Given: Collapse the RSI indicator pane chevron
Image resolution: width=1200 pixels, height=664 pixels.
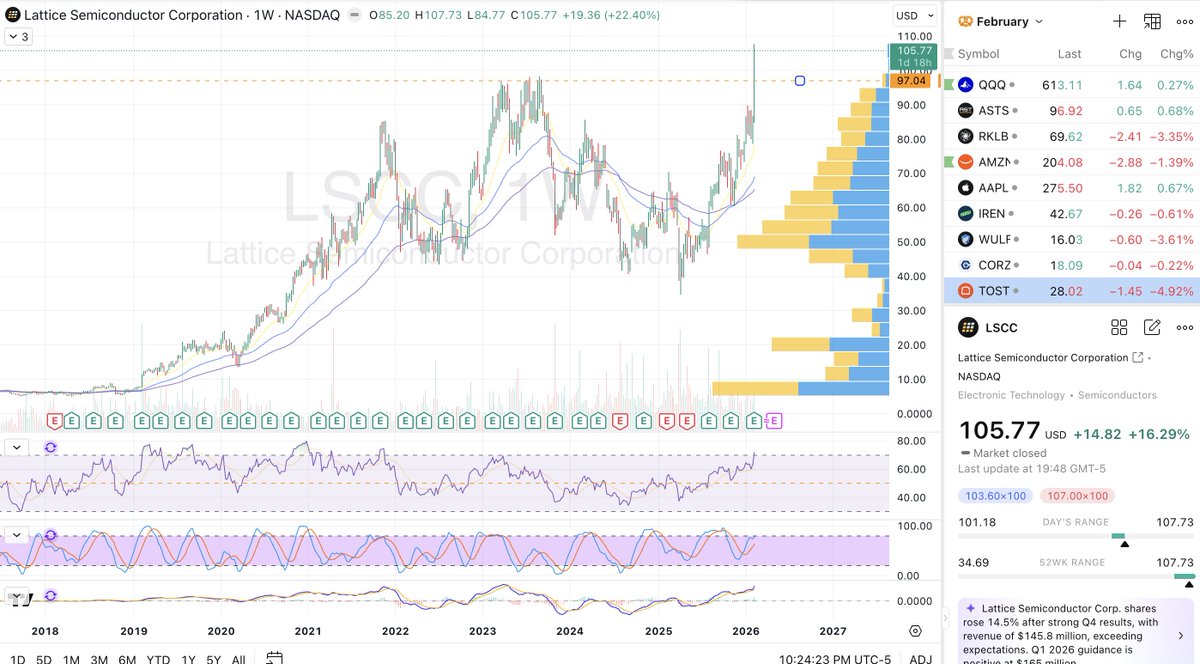Looking at the screenshot, I should click(x=14, y=447).
